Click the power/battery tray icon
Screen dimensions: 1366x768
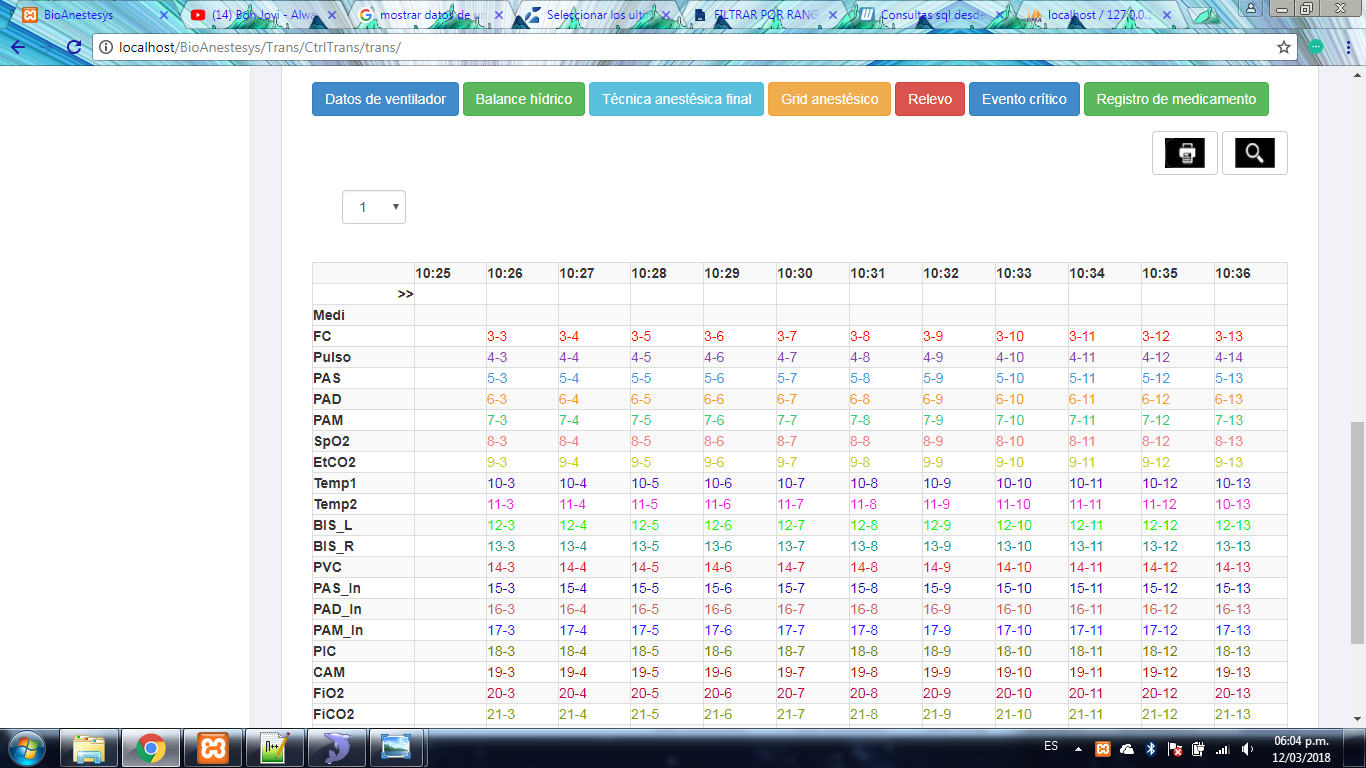click(x=1199, y=748)
